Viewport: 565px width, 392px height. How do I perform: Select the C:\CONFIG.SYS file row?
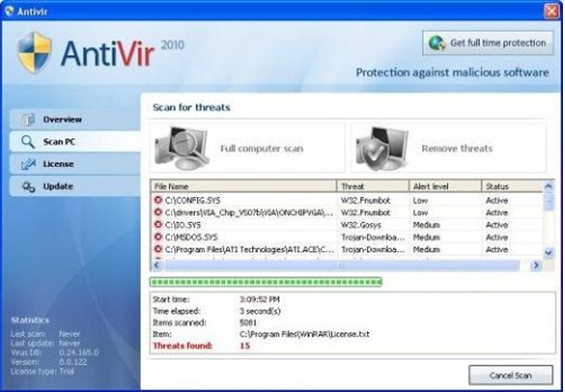point(347,200)
